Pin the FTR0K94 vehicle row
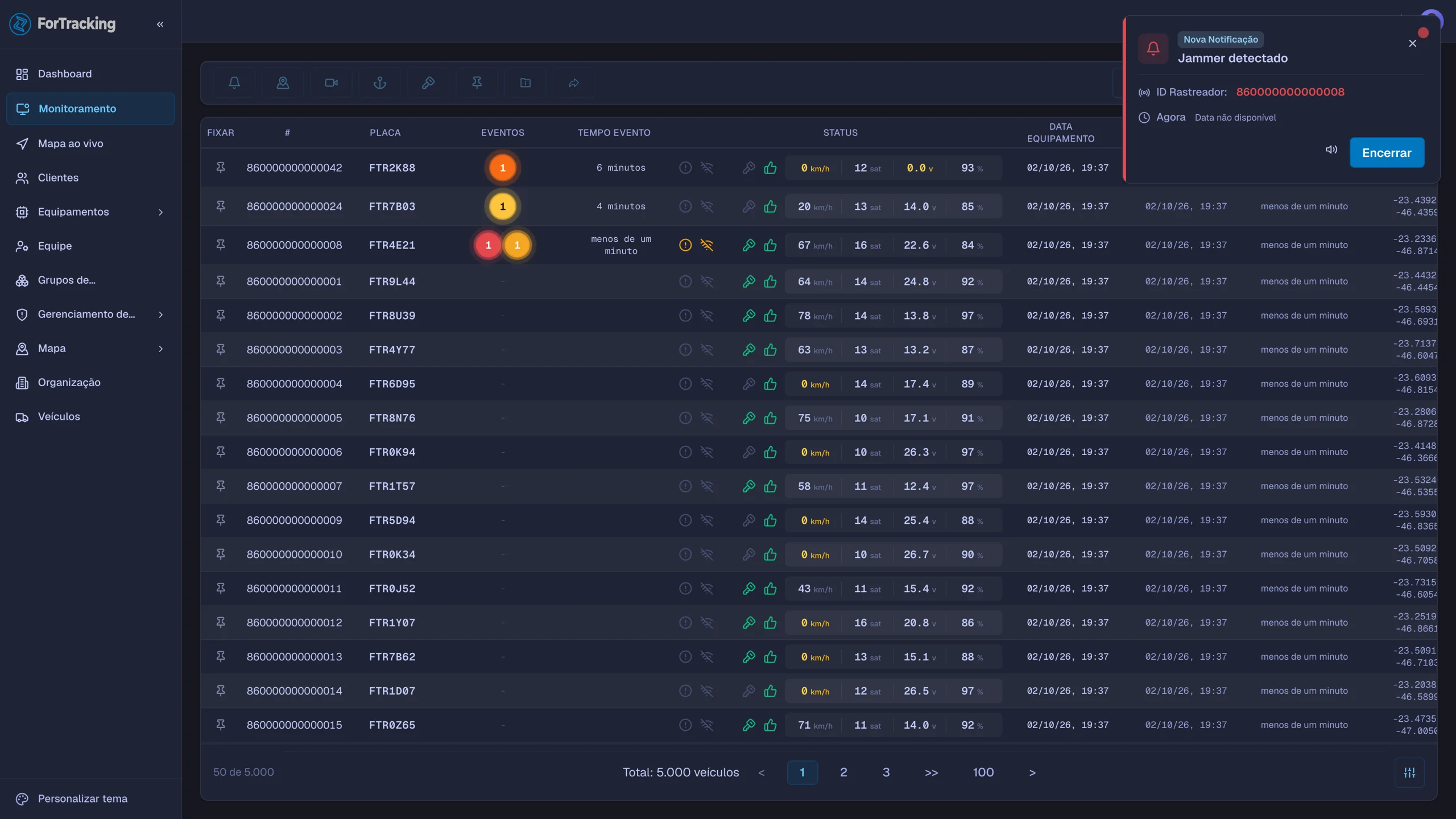Screen dimensions: 1456x819 [221, 452]
